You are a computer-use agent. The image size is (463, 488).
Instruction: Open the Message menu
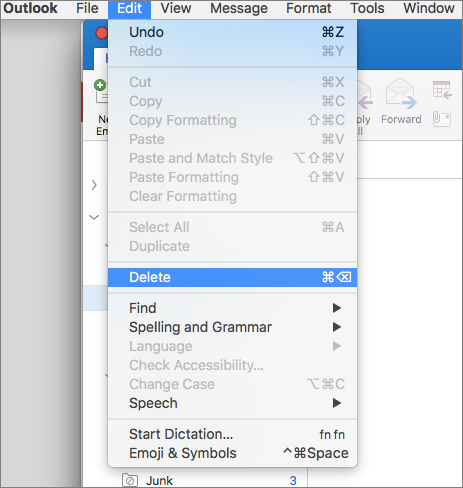click(239, 8)
